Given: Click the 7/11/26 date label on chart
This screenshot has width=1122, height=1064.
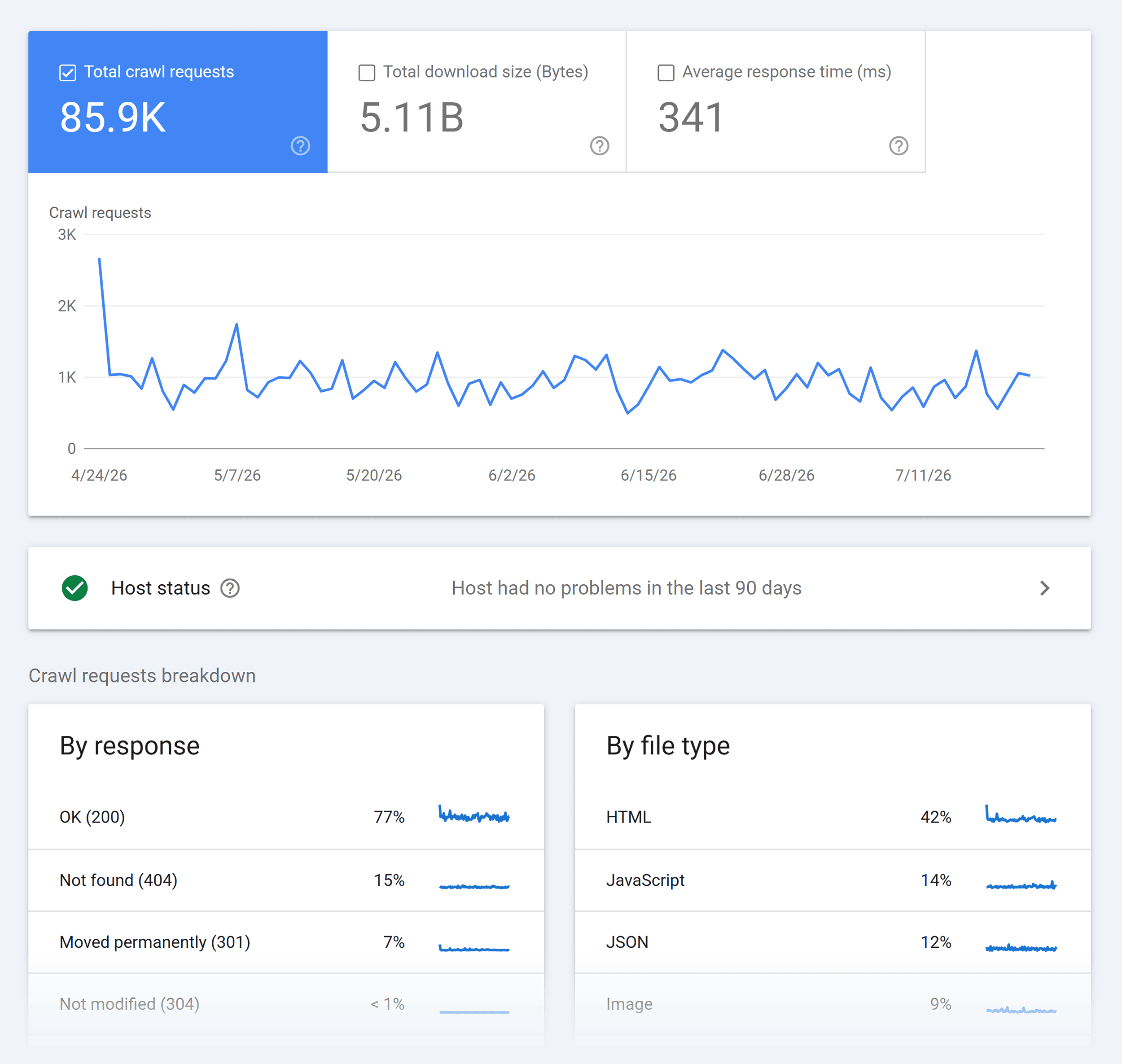Looking at the screenshot, I should point(923,475).
